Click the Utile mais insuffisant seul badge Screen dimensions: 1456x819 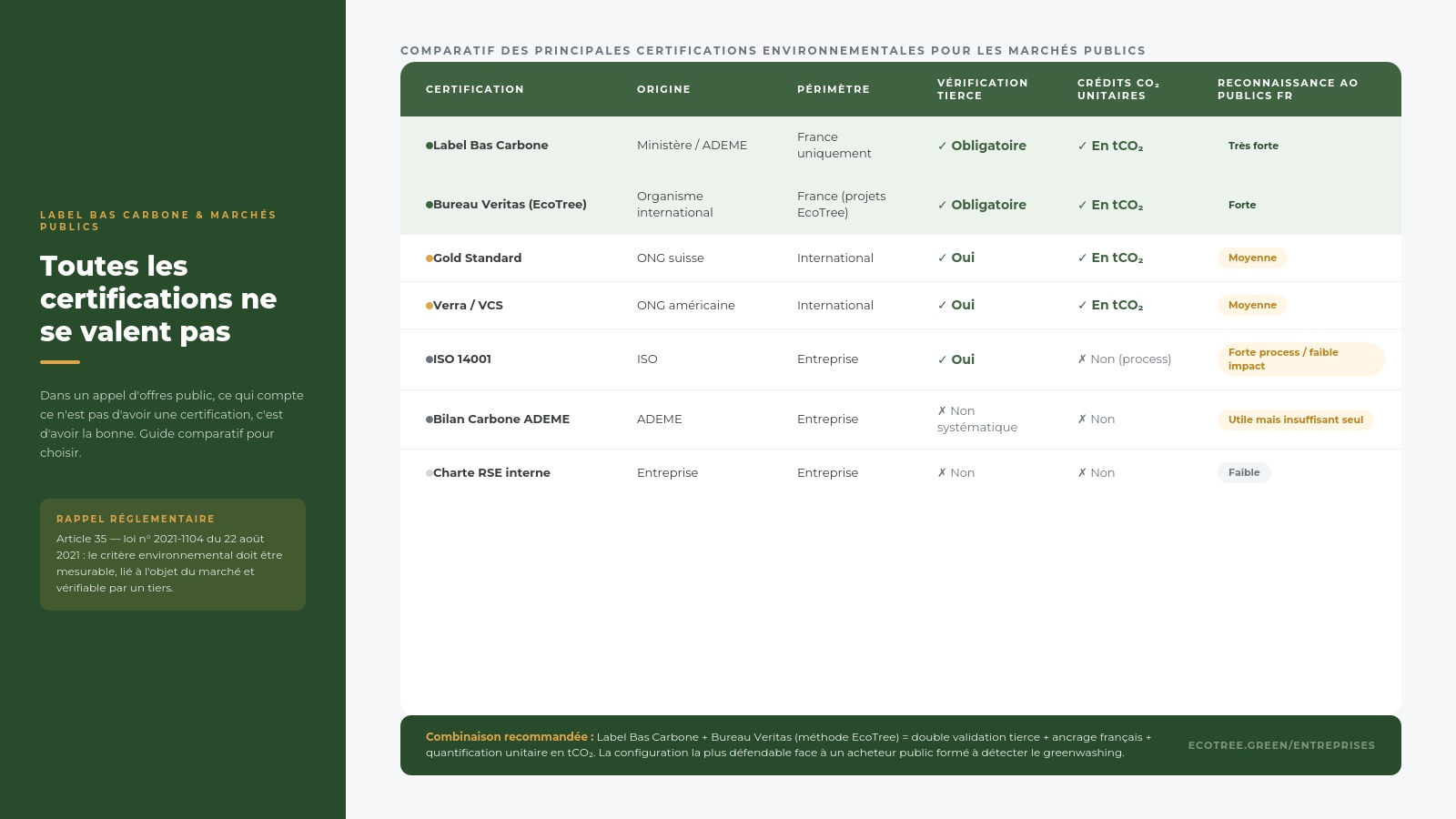point(1296,420)
